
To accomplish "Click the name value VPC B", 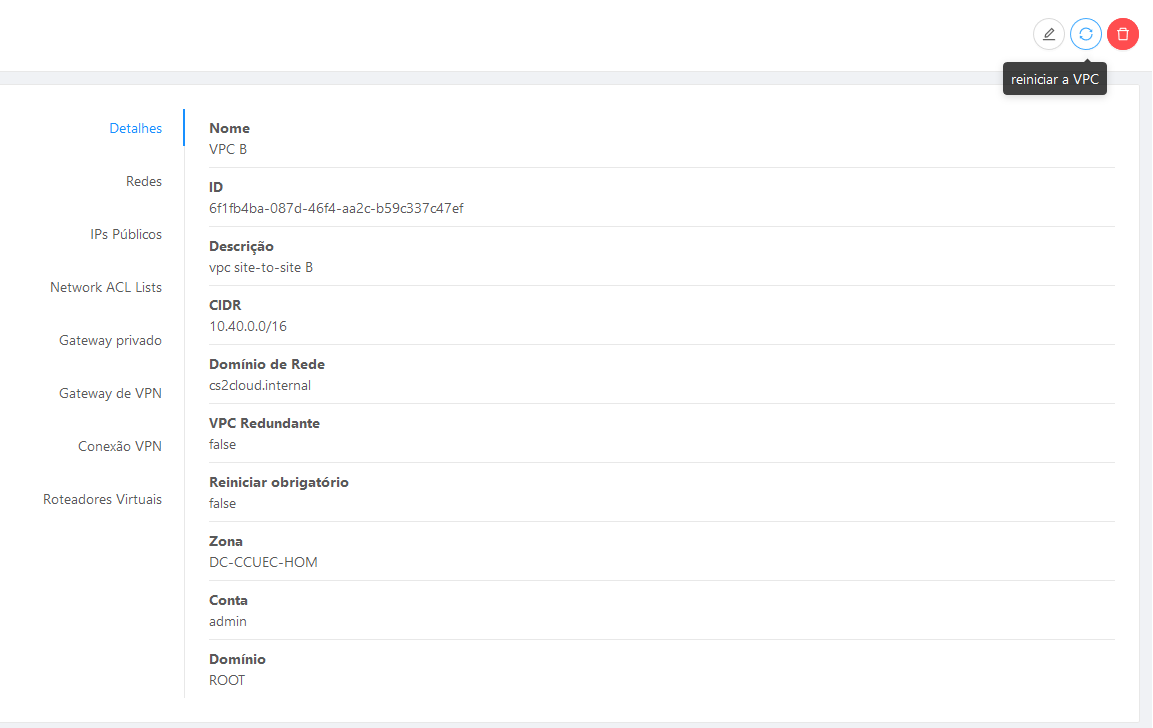I will pyautogui.click(x=228, y=149).
